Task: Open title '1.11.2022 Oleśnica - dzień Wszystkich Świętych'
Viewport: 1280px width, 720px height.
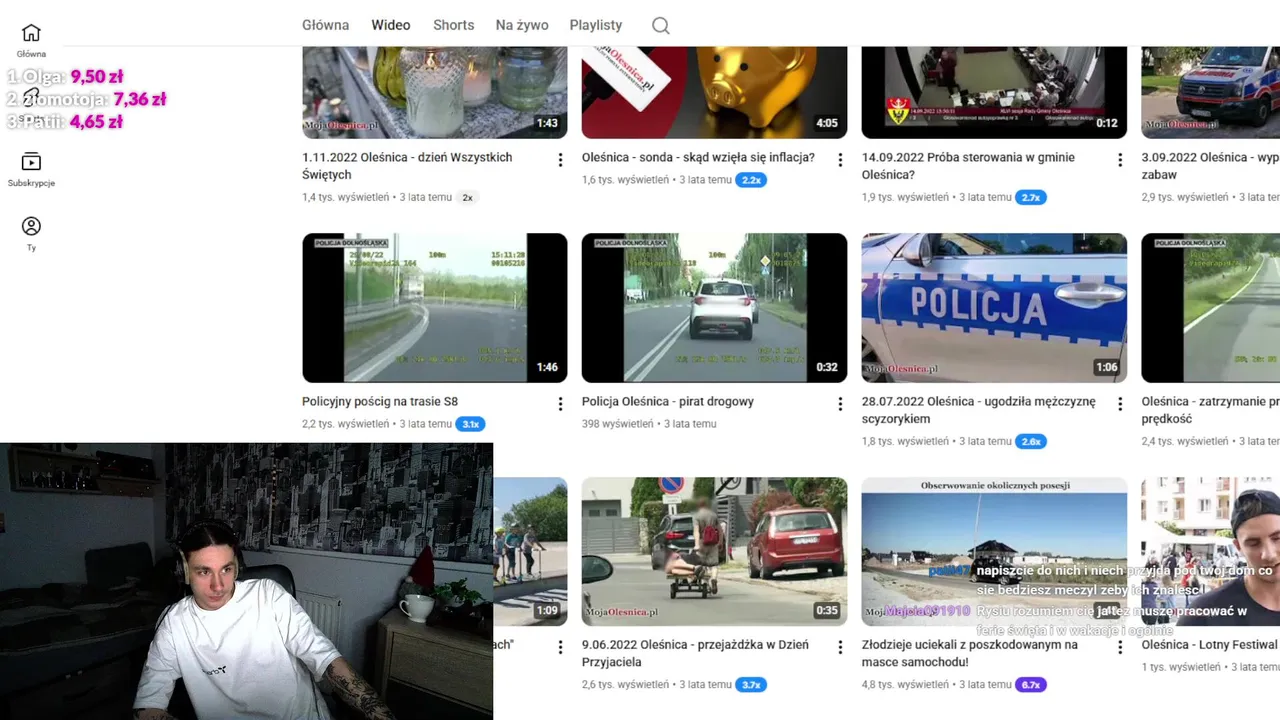Action: (407, 166)
